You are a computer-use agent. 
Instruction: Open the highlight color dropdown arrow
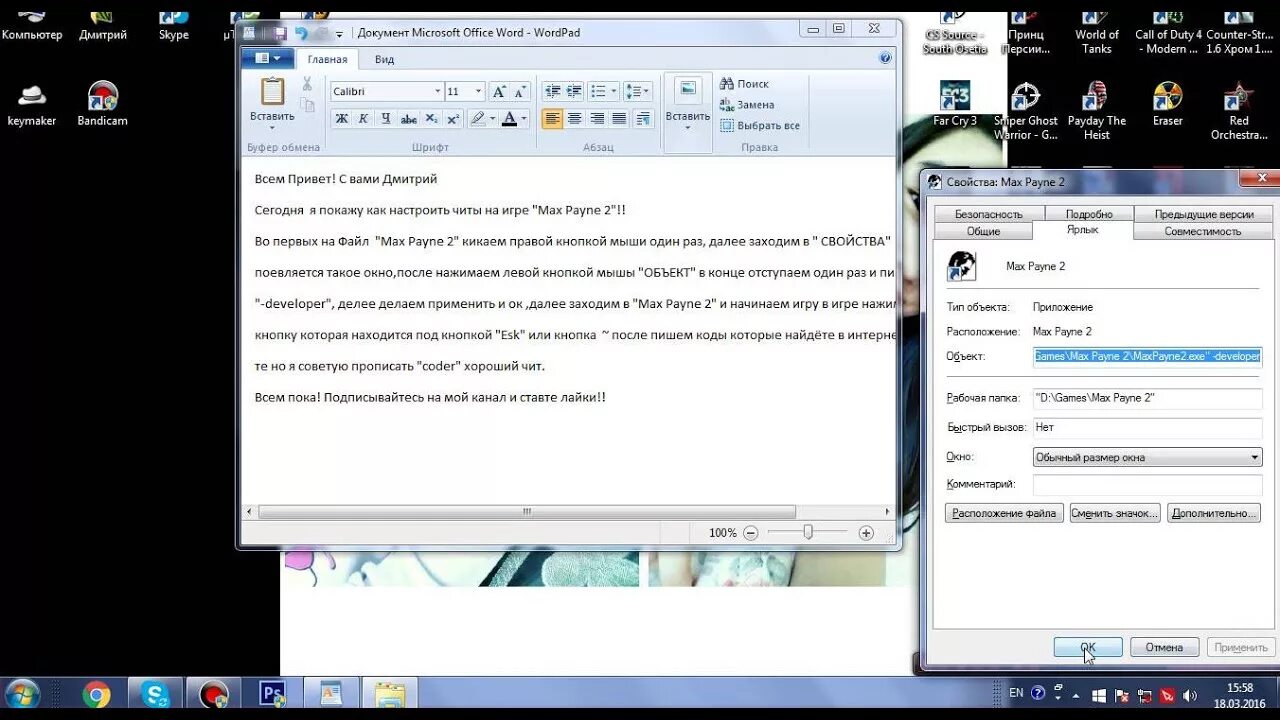tap(492, 118)
